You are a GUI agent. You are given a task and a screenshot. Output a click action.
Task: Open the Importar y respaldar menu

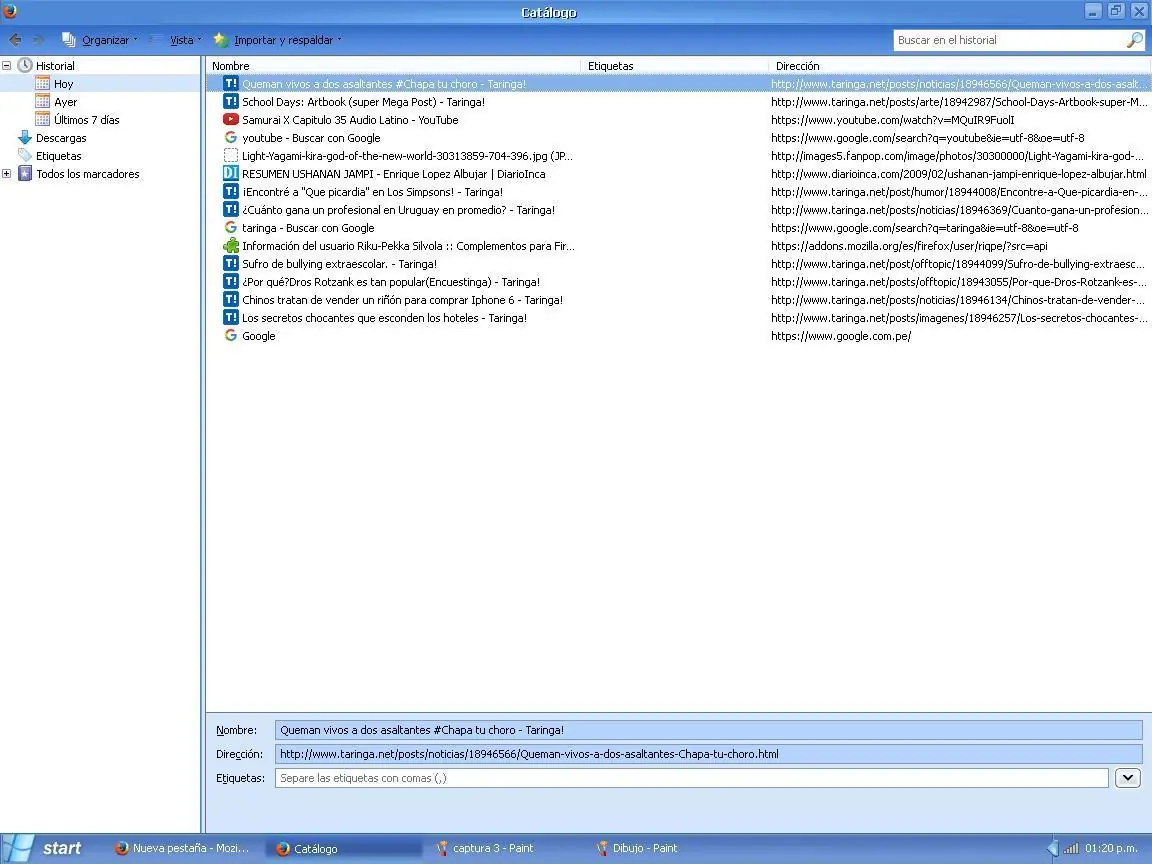[x=278, y=40]
